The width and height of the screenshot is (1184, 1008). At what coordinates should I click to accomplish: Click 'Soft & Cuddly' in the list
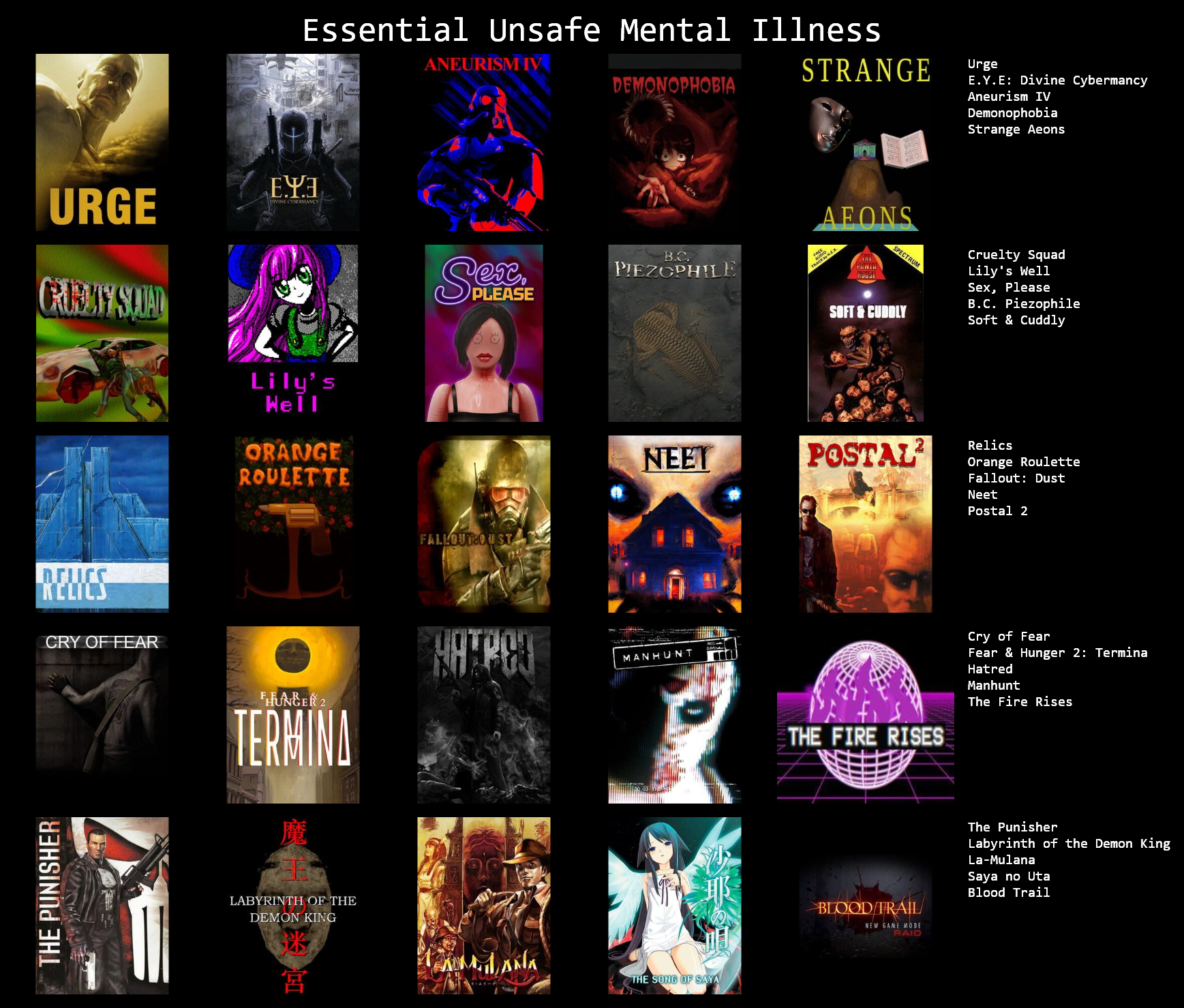tap(1016, 320)
